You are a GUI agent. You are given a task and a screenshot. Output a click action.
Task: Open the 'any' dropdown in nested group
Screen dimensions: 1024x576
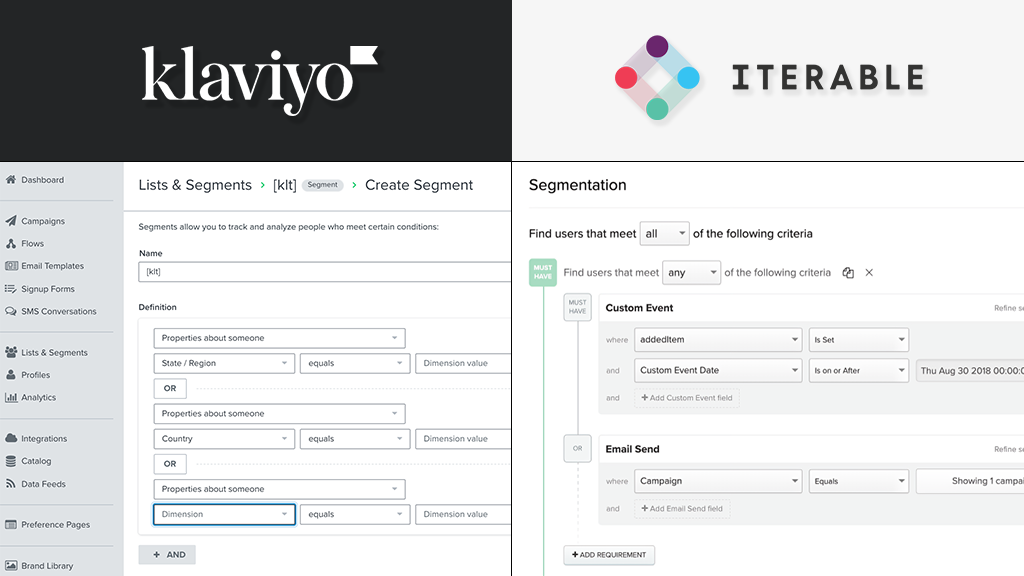691,272
